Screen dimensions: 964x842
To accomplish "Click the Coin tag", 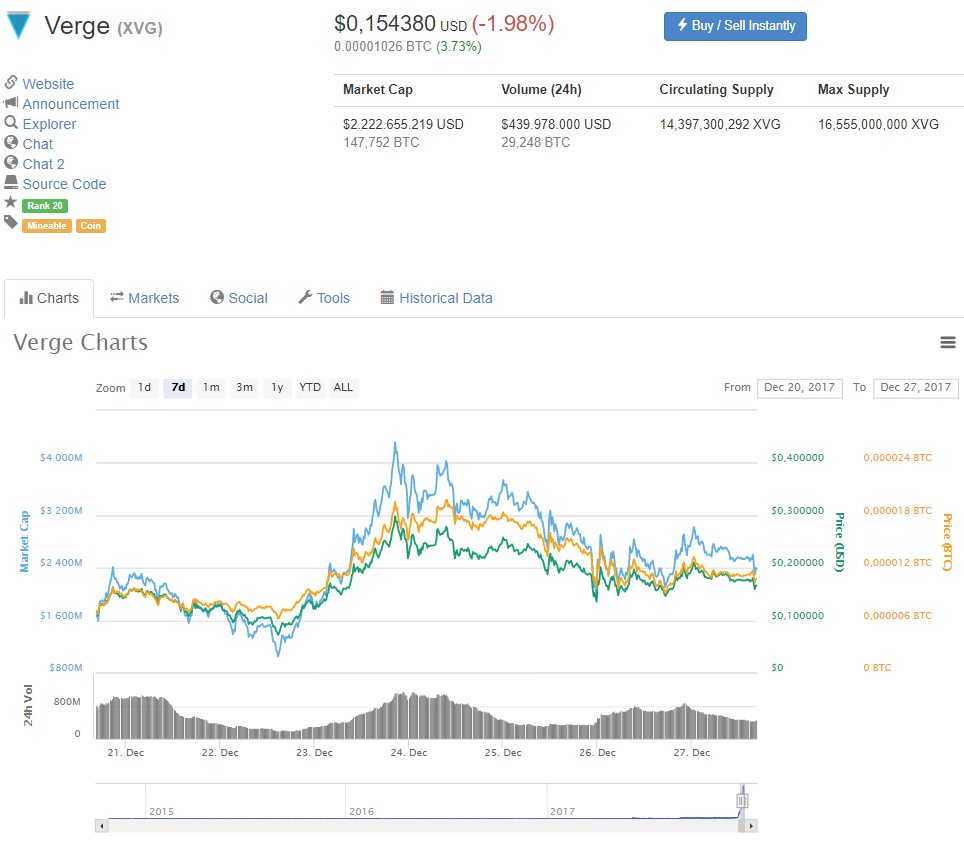I will coord(90,226).
